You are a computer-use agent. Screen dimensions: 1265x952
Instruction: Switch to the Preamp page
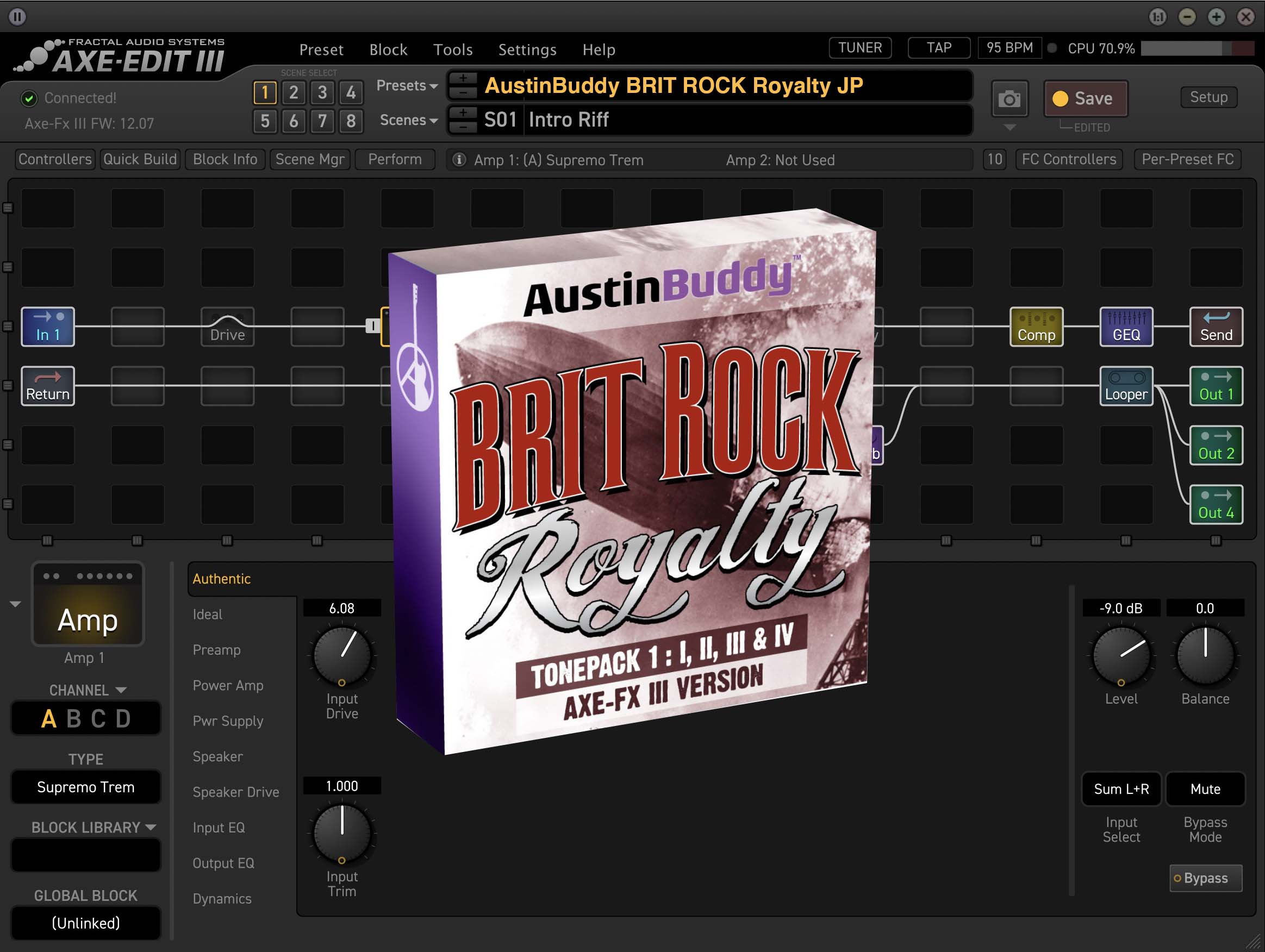point(217,650)
